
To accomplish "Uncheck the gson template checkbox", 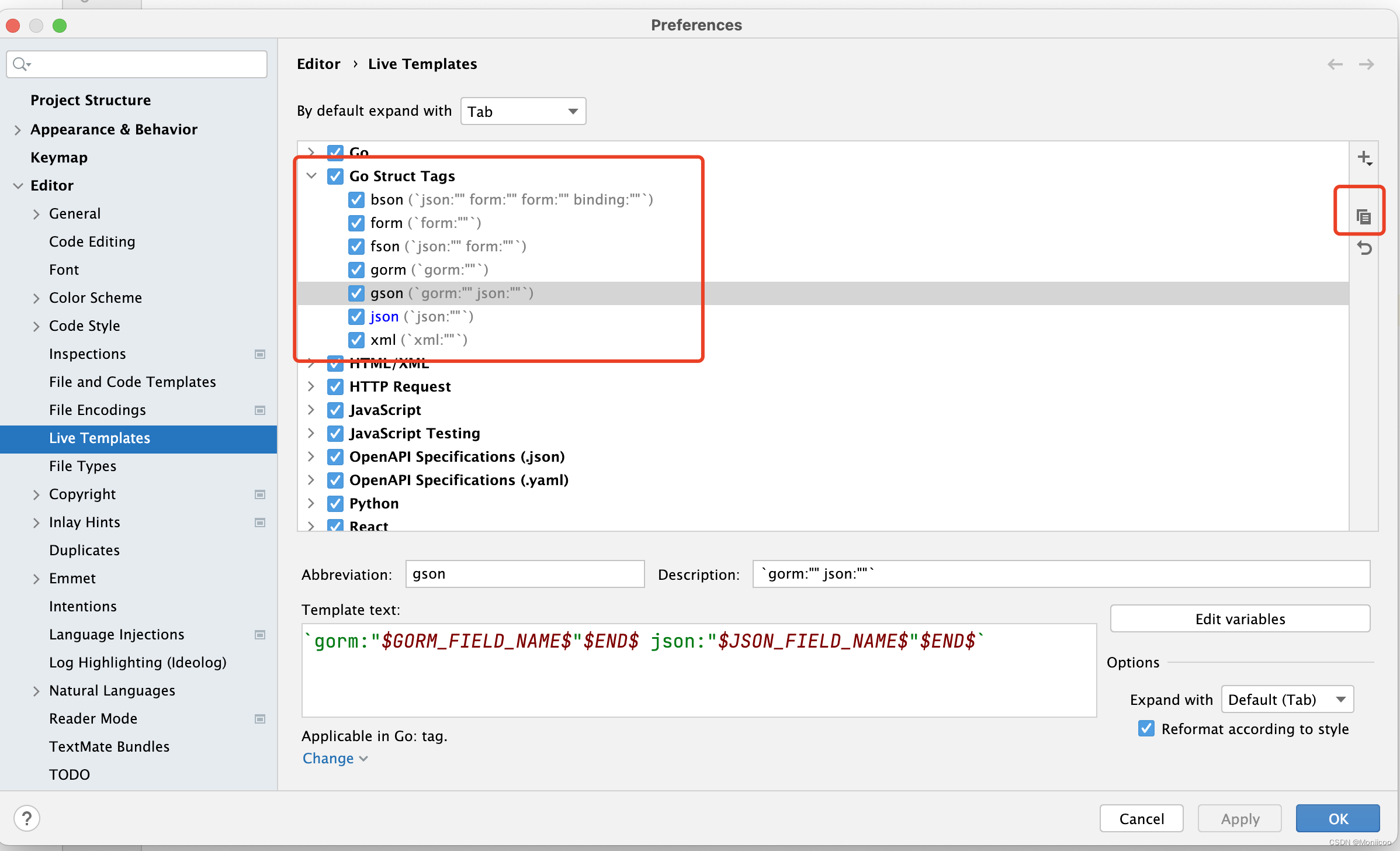I will [x=356, y=293].
